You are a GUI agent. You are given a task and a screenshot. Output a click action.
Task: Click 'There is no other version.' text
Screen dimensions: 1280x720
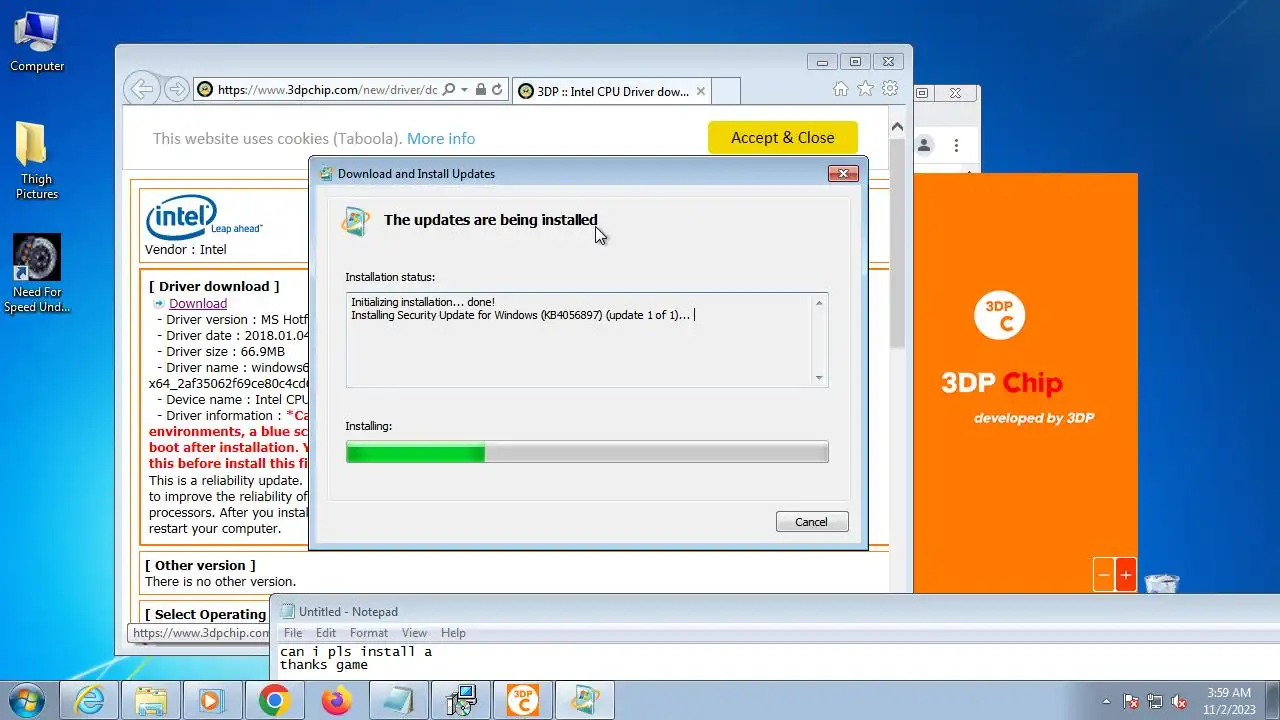coord(221,582)
